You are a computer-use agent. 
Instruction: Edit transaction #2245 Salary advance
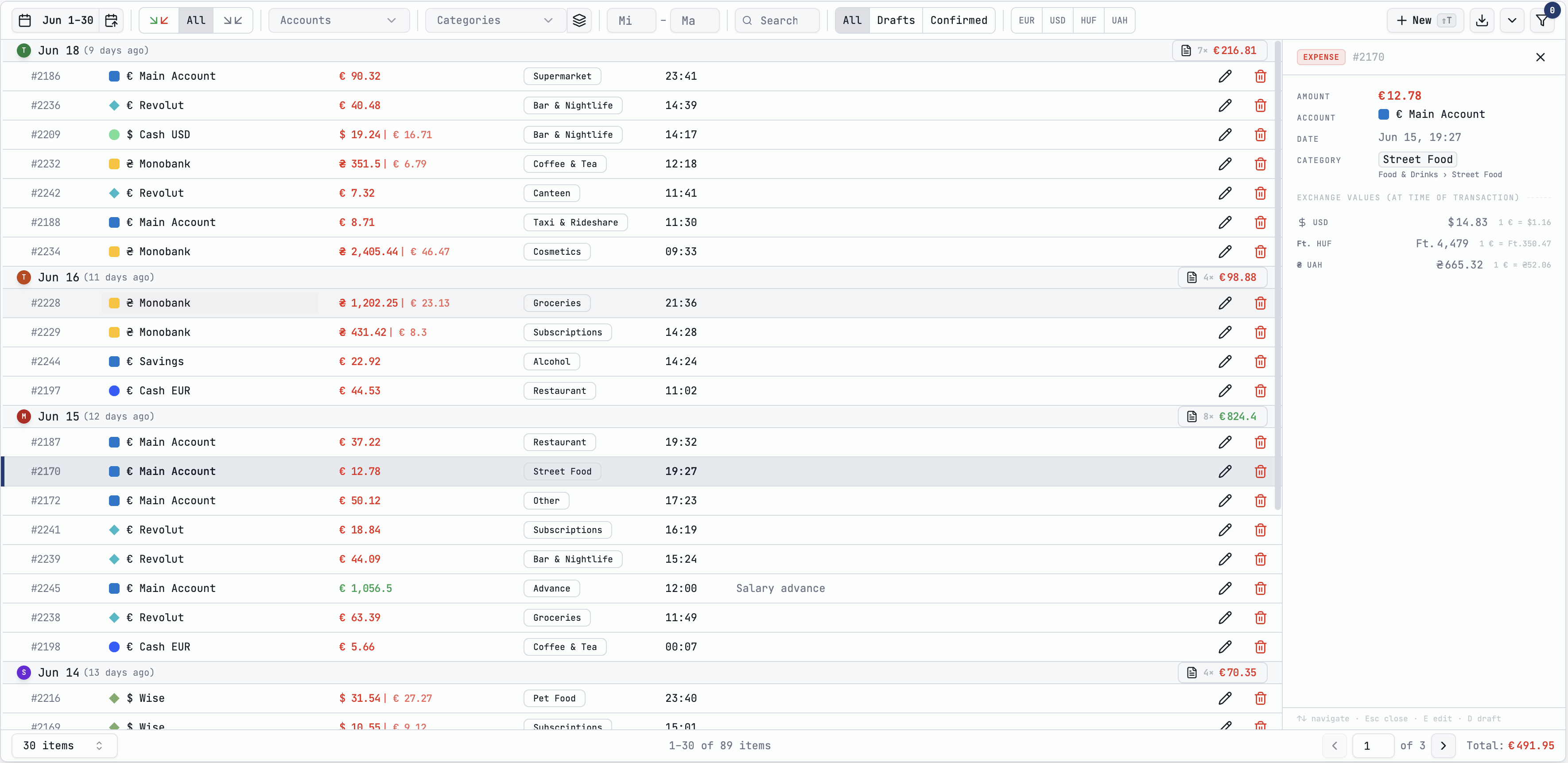[x=1225, y=588]
